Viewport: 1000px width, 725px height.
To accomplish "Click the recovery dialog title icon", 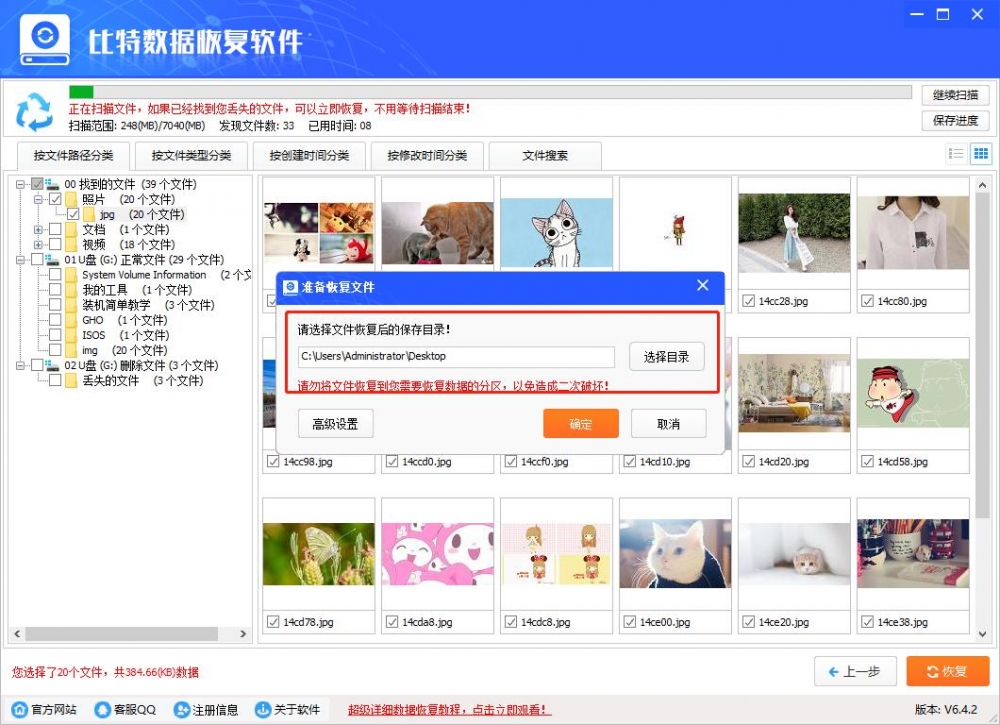I will coord(290,288).
